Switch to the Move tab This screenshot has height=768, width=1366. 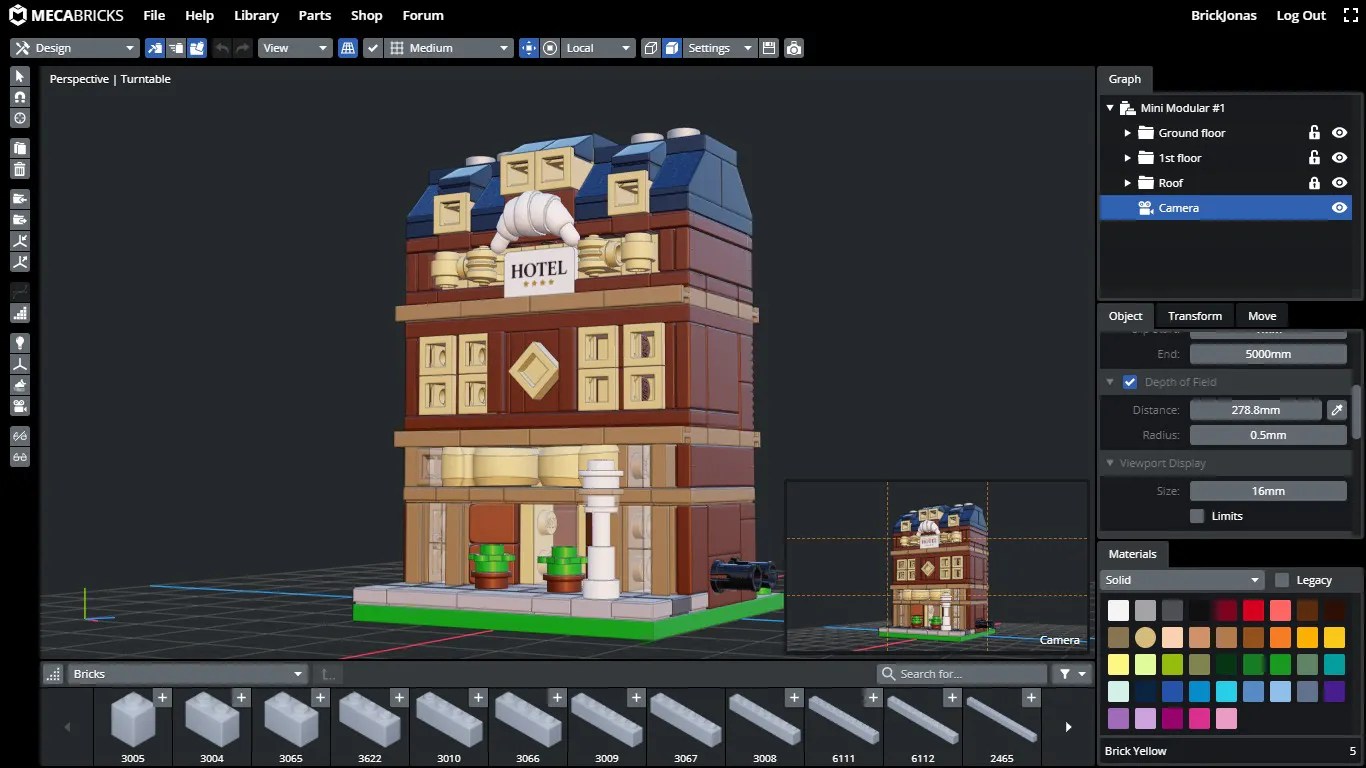[x=1262, y=316]
